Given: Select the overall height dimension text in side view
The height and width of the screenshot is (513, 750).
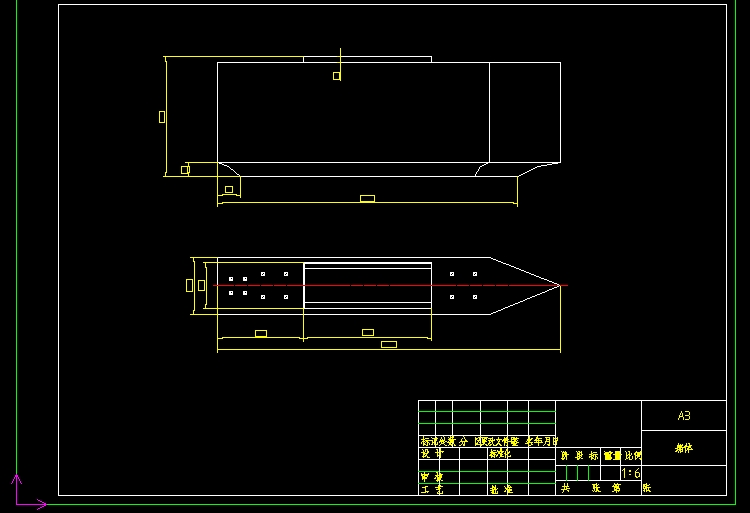Looking at the screenshot, I should coord(162,117).
